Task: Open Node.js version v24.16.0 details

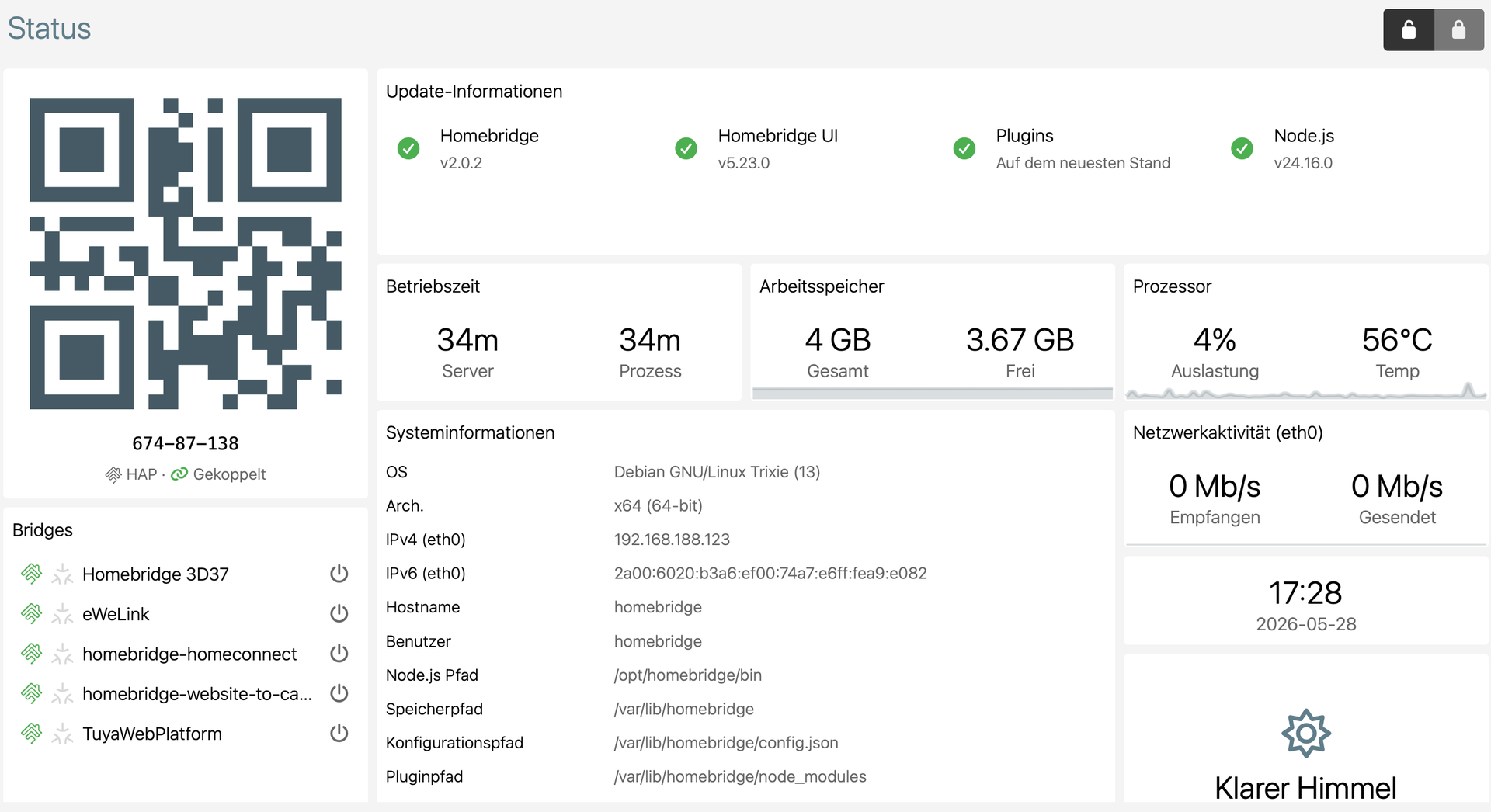Action: point(1303,163)
